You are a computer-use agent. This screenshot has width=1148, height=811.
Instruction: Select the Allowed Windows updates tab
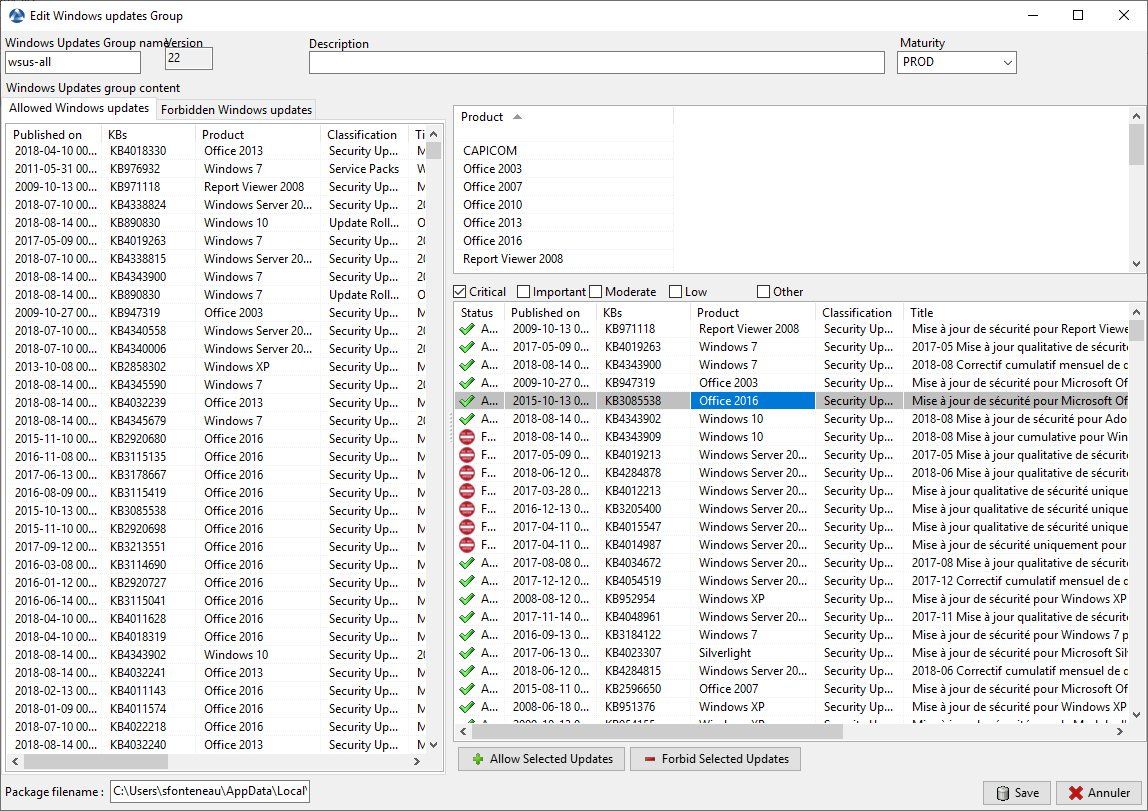78,108
